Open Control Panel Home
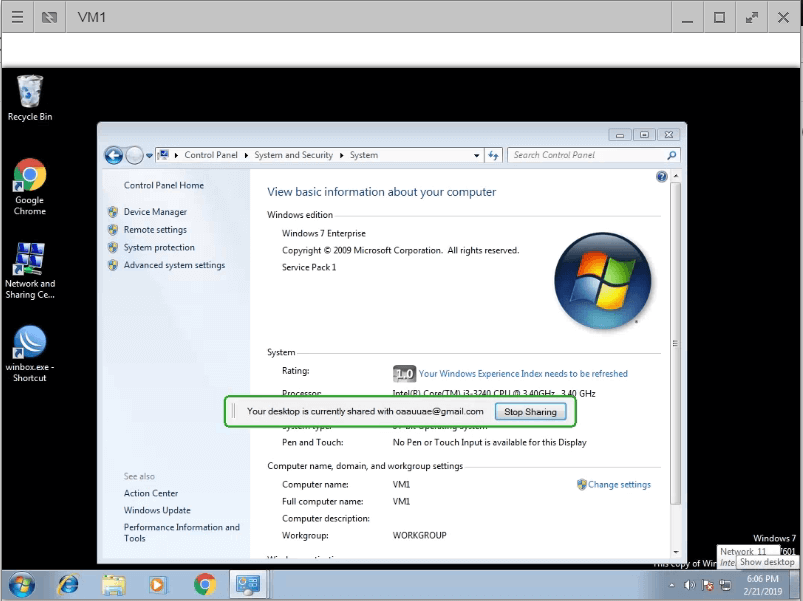Screen dimensions: 803x601 163,185
